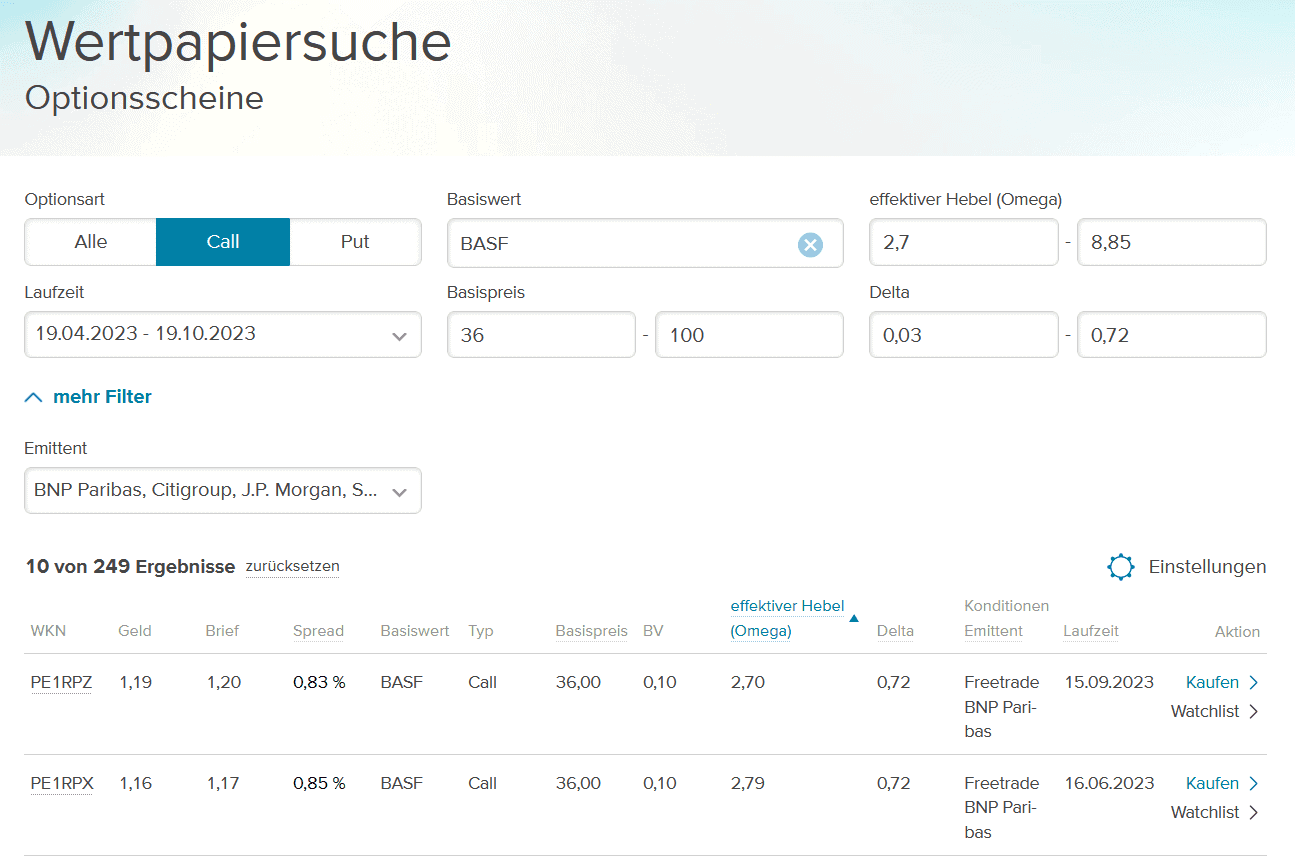Confirm Call is selected in Optionsart
1295x856 pixels.
pyautogui.click(x=222, y=241)
